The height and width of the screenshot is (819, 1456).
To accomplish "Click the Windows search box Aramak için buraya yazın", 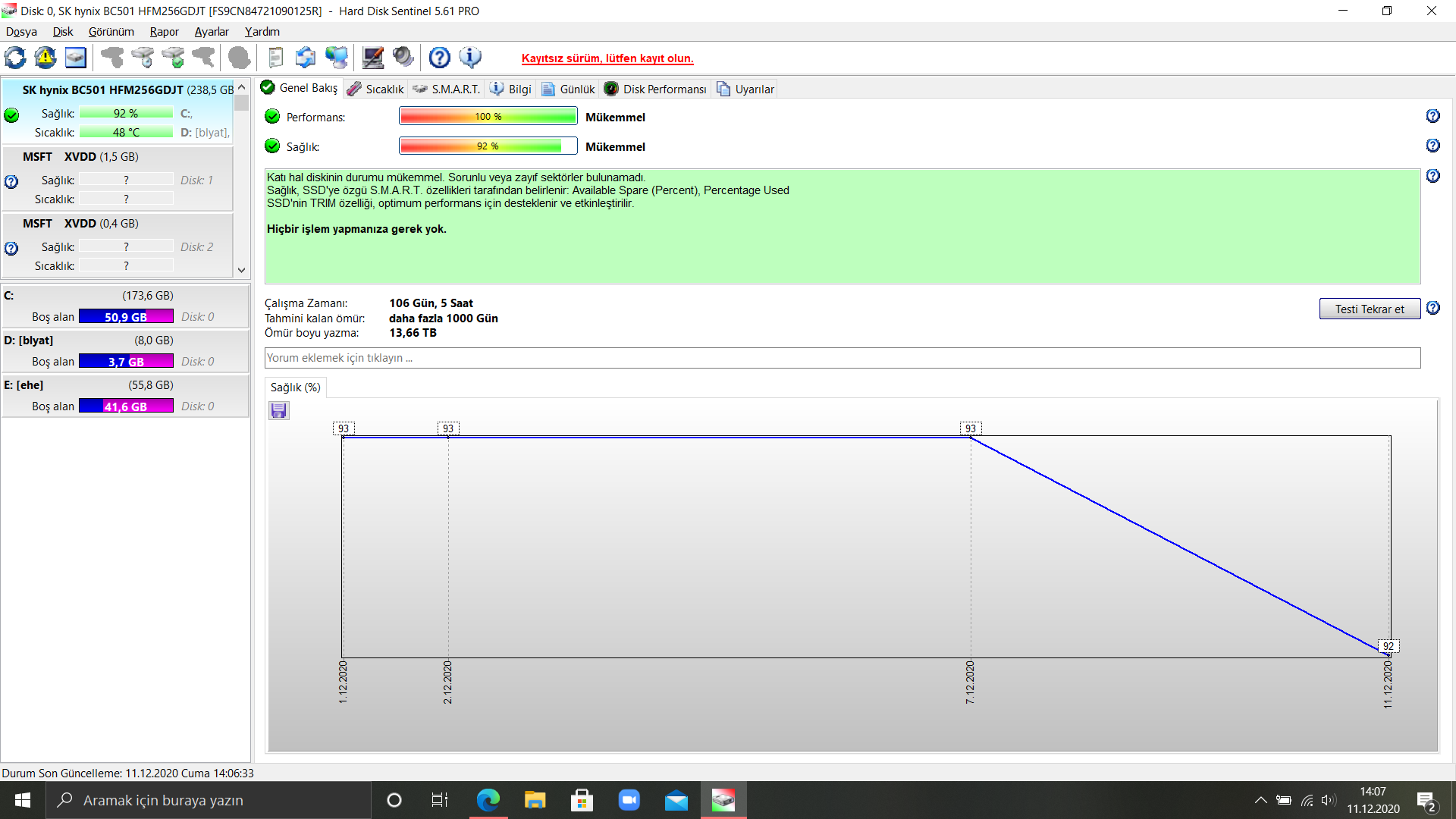I will click(x=209, y=800).
